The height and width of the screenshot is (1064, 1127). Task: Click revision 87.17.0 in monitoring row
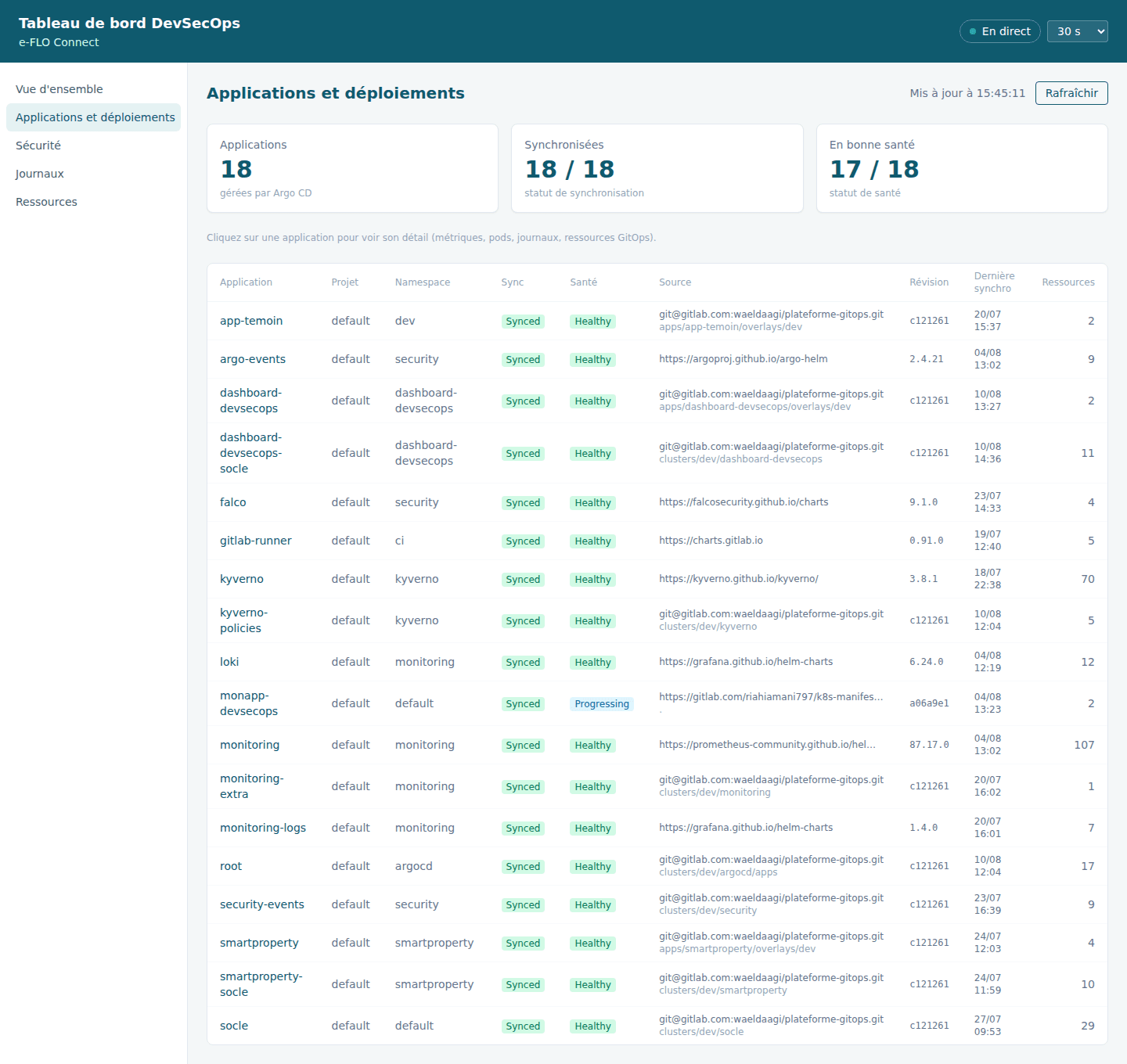point(929,745)
